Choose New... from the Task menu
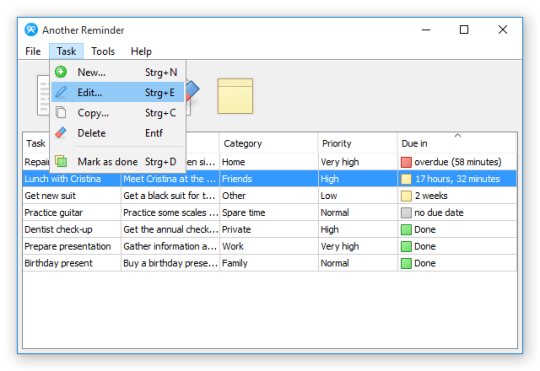 coord(117,72)
